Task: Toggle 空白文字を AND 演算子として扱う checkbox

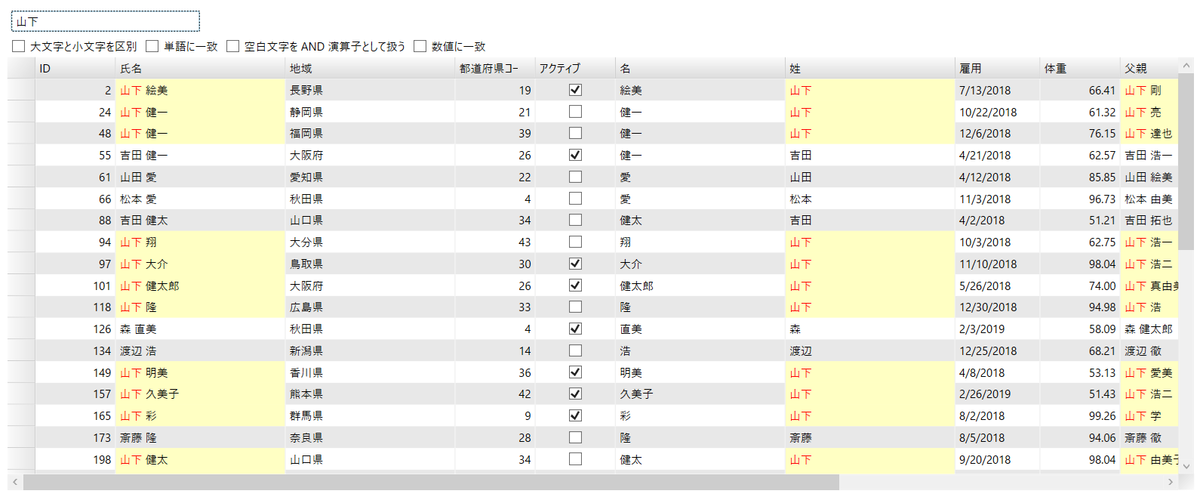Action: click(233, 46)
